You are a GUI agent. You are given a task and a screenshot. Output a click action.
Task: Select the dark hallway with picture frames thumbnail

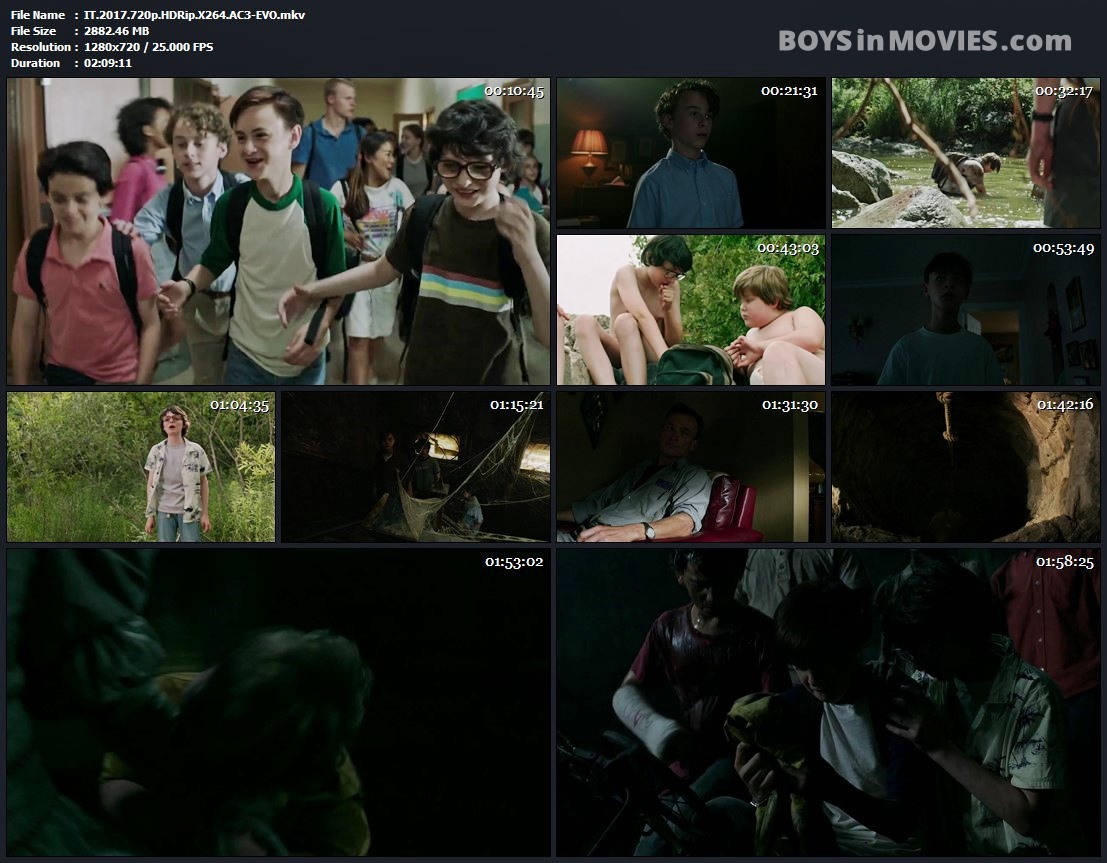(x=966, y=310)
